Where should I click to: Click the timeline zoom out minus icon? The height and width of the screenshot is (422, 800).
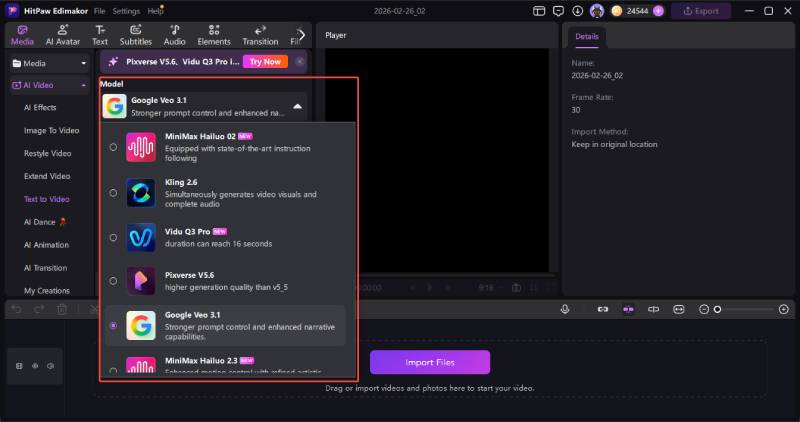[704, 310]
